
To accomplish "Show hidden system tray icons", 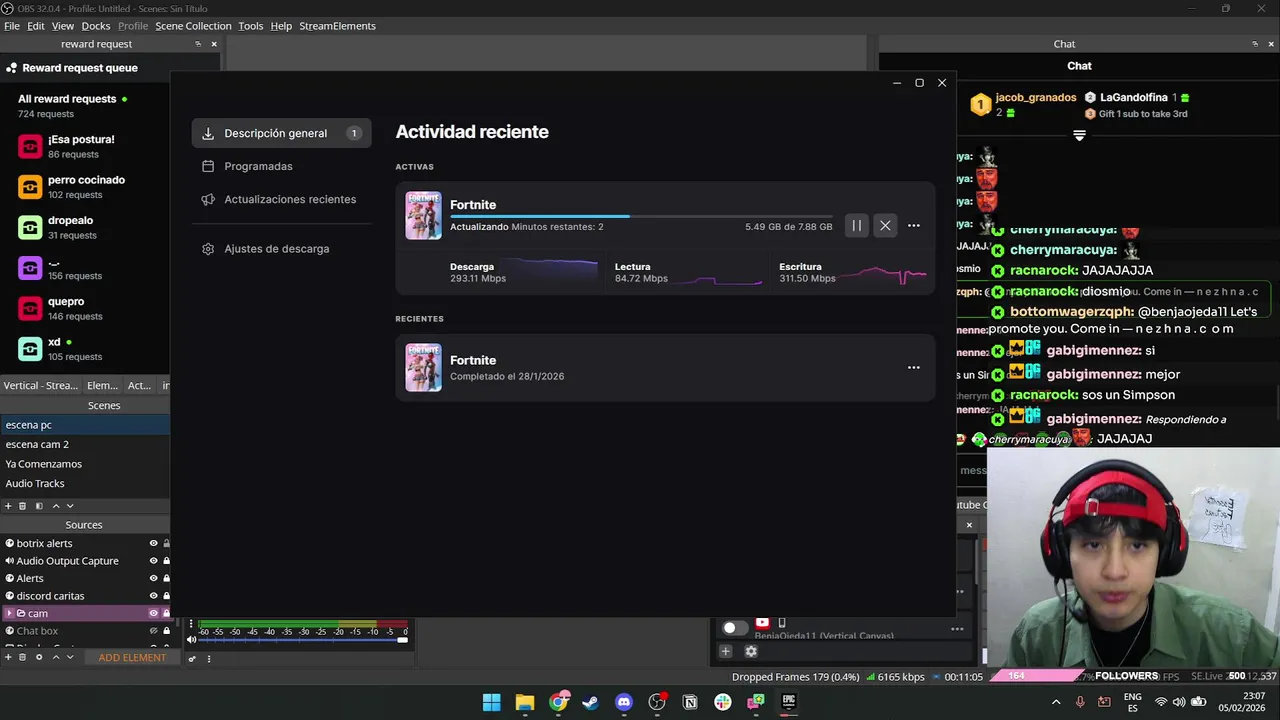I will (1056, 702).
